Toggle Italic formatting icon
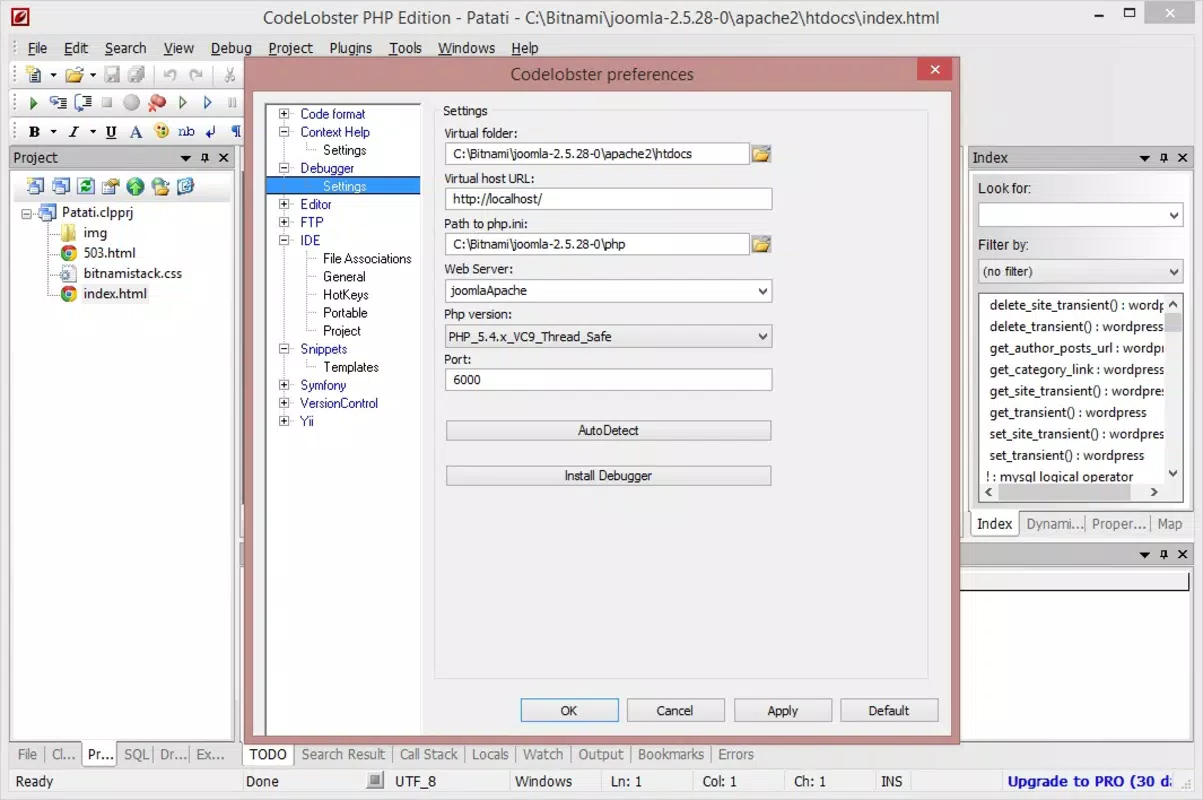This screenshot has width=1203, height=800. tap(74, 132)
